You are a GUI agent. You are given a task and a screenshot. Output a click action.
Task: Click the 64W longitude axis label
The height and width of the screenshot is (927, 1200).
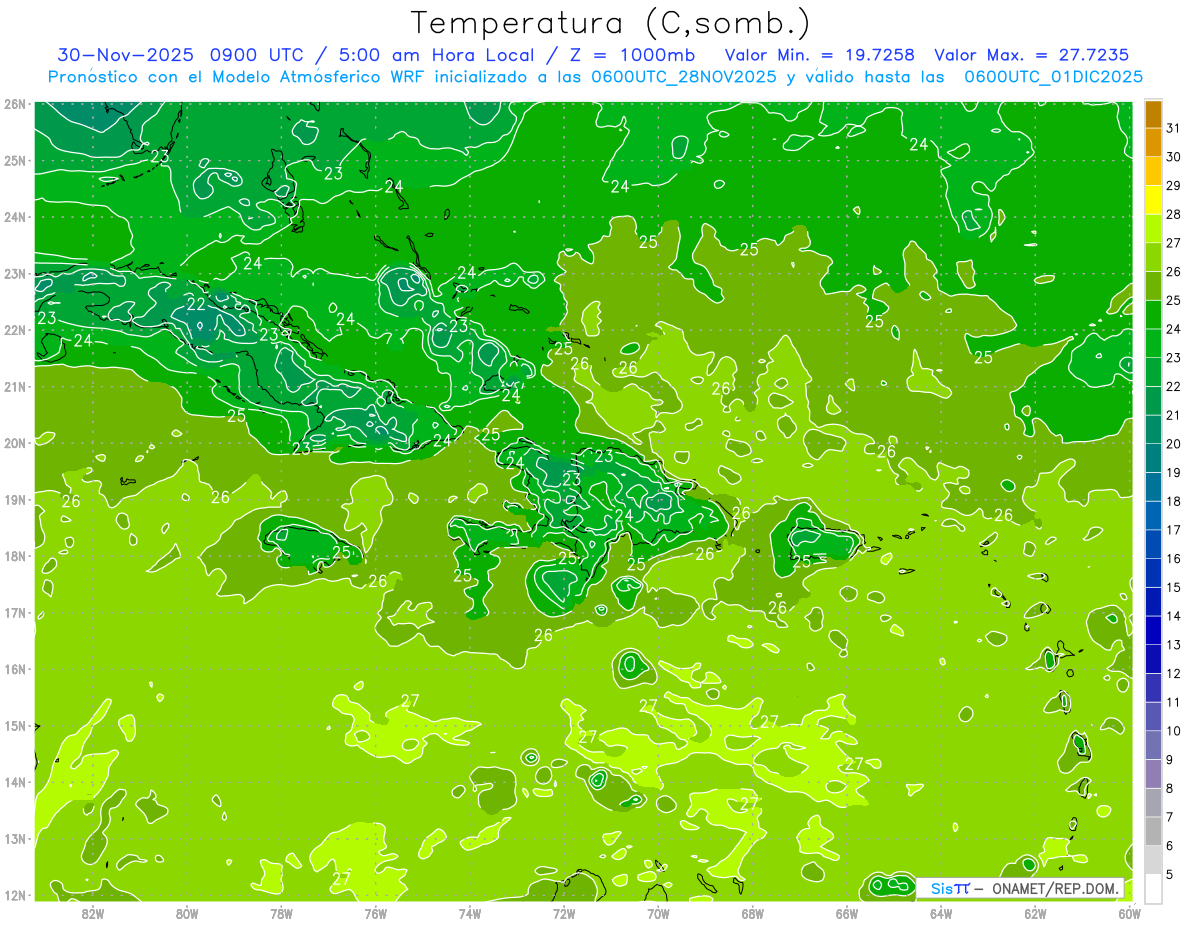(941, 913)
